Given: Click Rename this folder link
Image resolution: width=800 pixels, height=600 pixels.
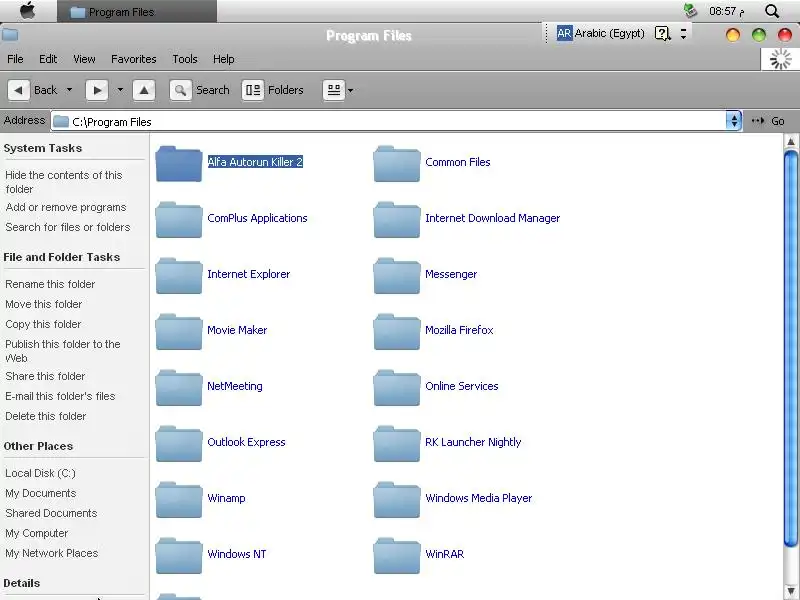Looking at the screenshot, I should (50, 284).
